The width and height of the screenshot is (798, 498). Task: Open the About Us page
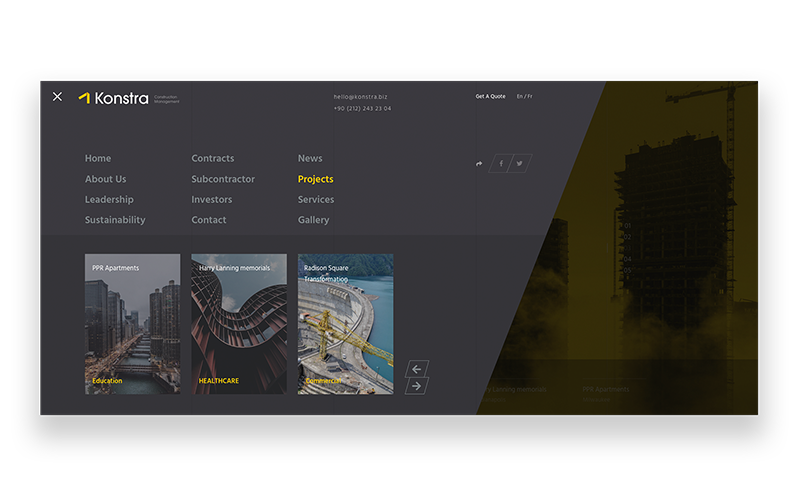[x=105, y=179]
